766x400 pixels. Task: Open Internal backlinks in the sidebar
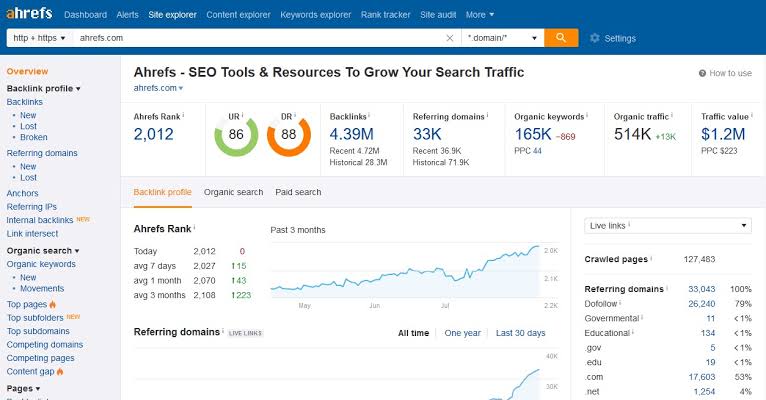(x=40, y=220)
